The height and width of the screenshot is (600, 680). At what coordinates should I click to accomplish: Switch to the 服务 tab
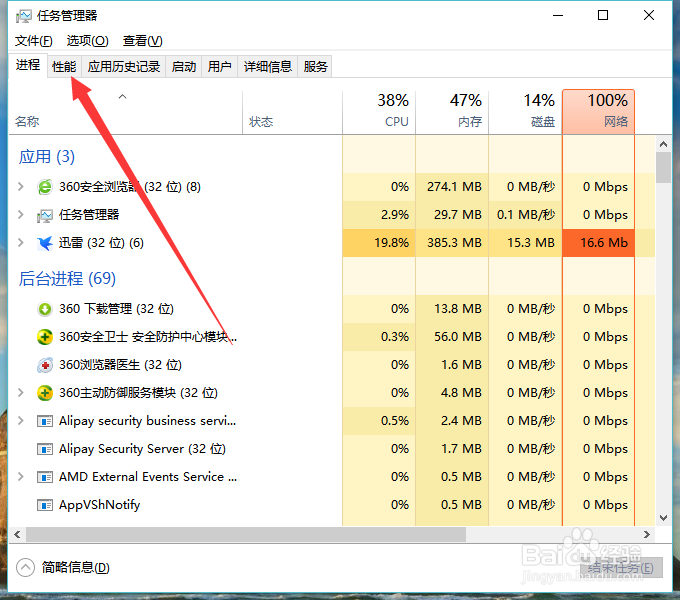pyautogui.click(x=315, y=67)
